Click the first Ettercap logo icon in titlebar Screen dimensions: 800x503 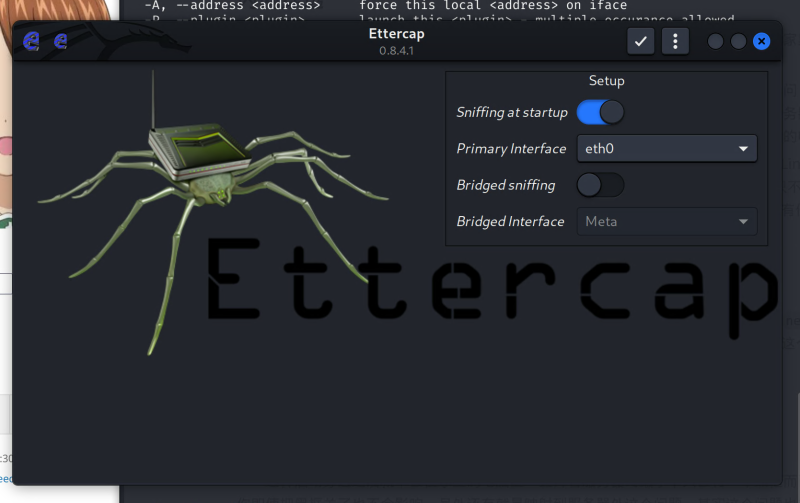32,41
